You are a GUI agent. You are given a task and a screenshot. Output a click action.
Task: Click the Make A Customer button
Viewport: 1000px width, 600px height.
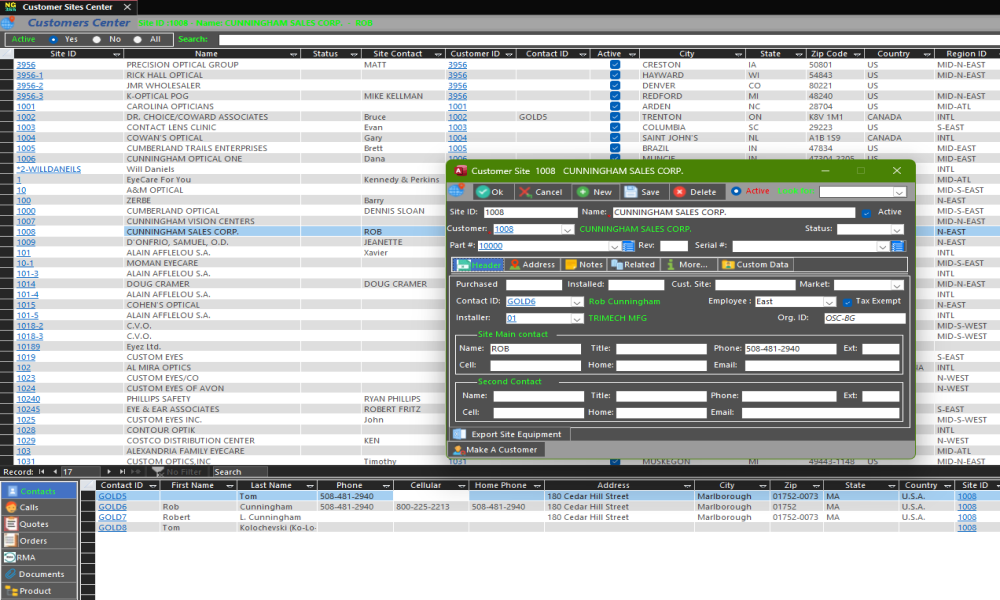tap(494, 450)
